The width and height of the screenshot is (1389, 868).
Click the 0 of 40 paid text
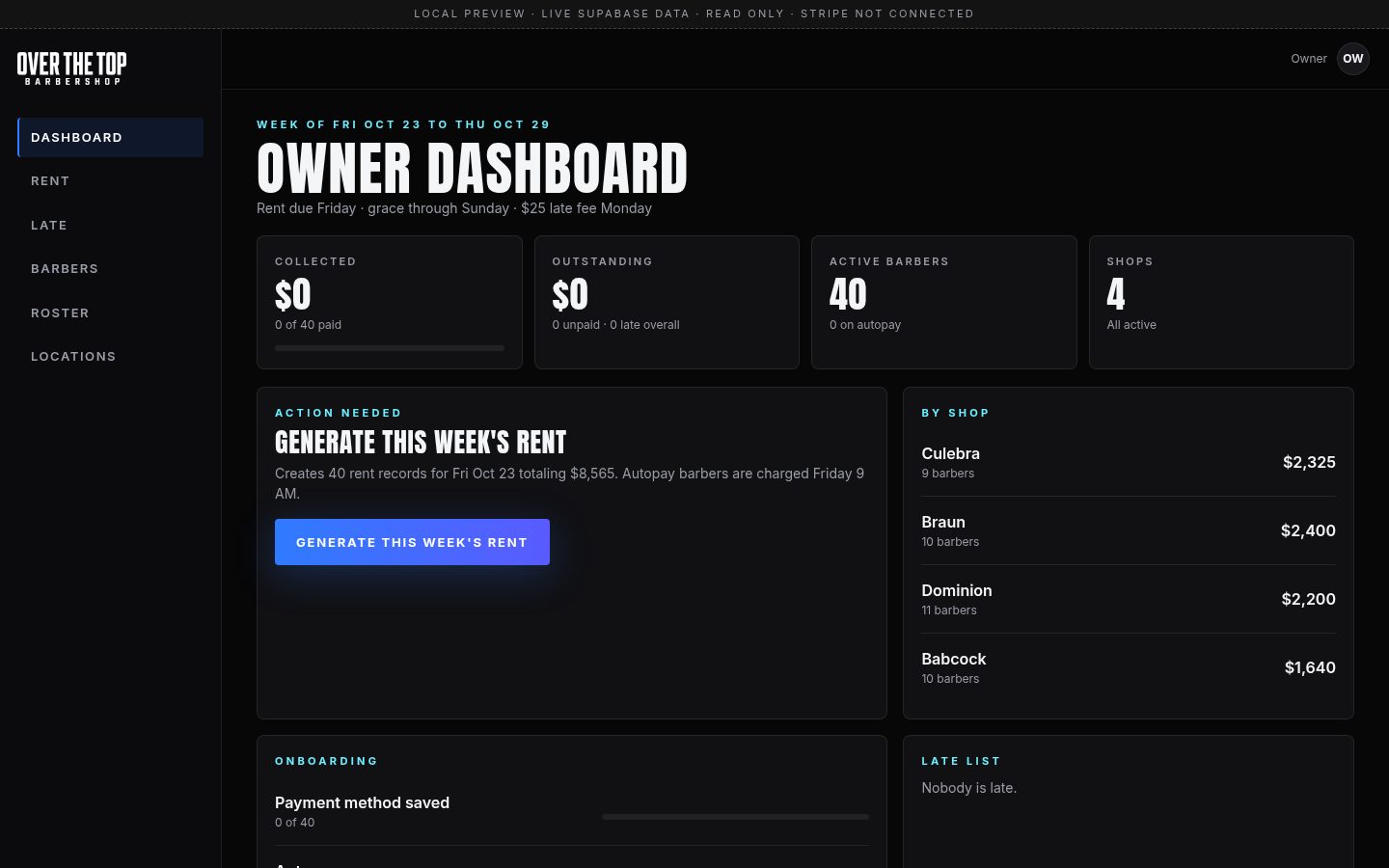coord(308,325)
